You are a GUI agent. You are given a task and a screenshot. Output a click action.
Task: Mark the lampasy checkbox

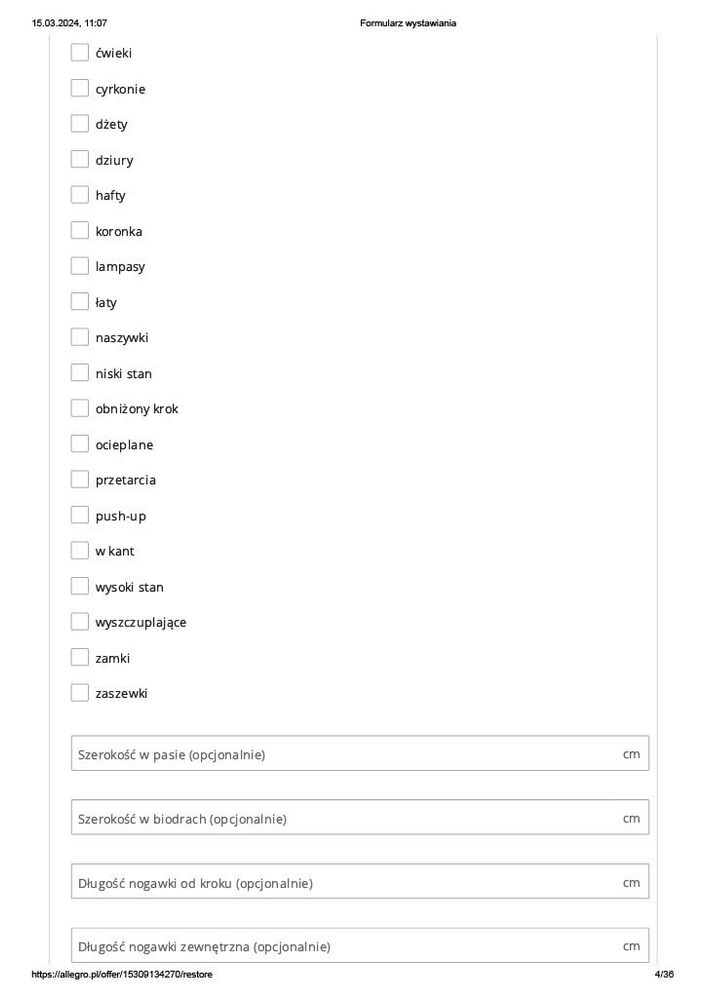coord(80,266)
